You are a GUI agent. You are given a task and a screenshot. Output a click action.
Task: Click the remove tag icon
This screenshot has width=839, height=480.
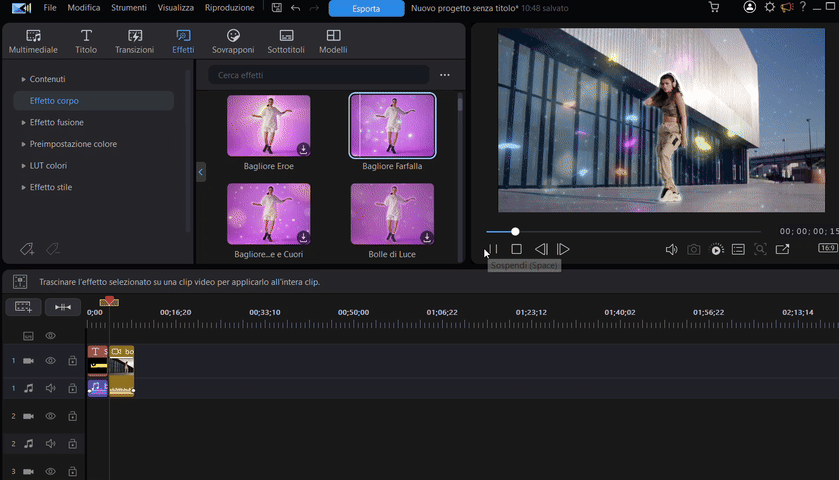point(52,249)
